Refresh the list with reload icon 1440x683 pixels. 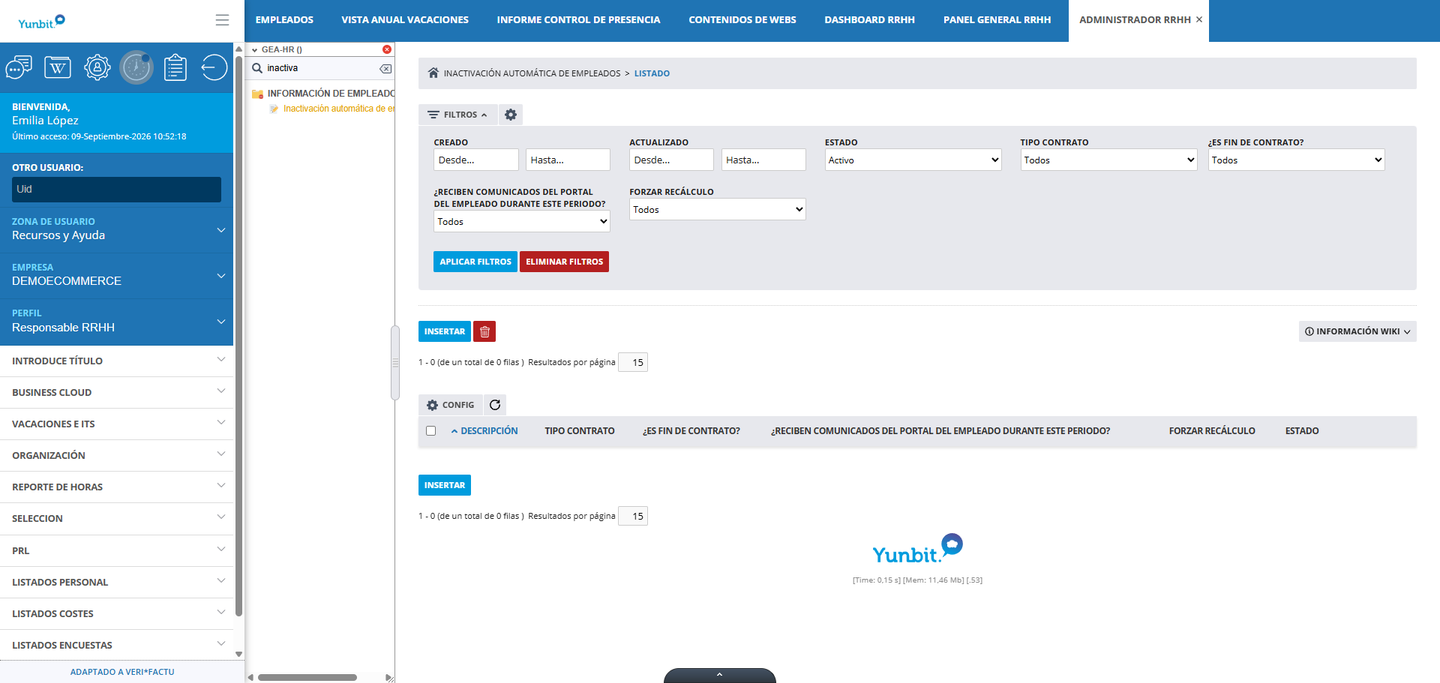tap(496, 405)
